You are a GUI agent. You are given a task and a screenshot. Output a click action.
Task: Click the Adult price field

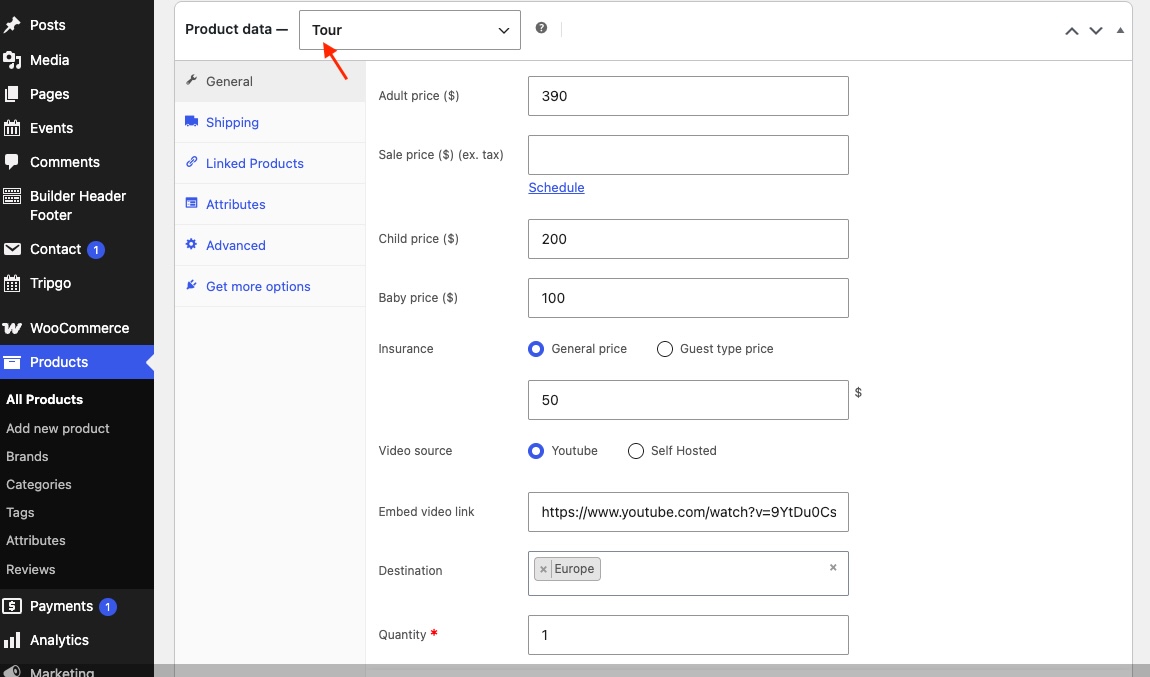coord(688,96)
